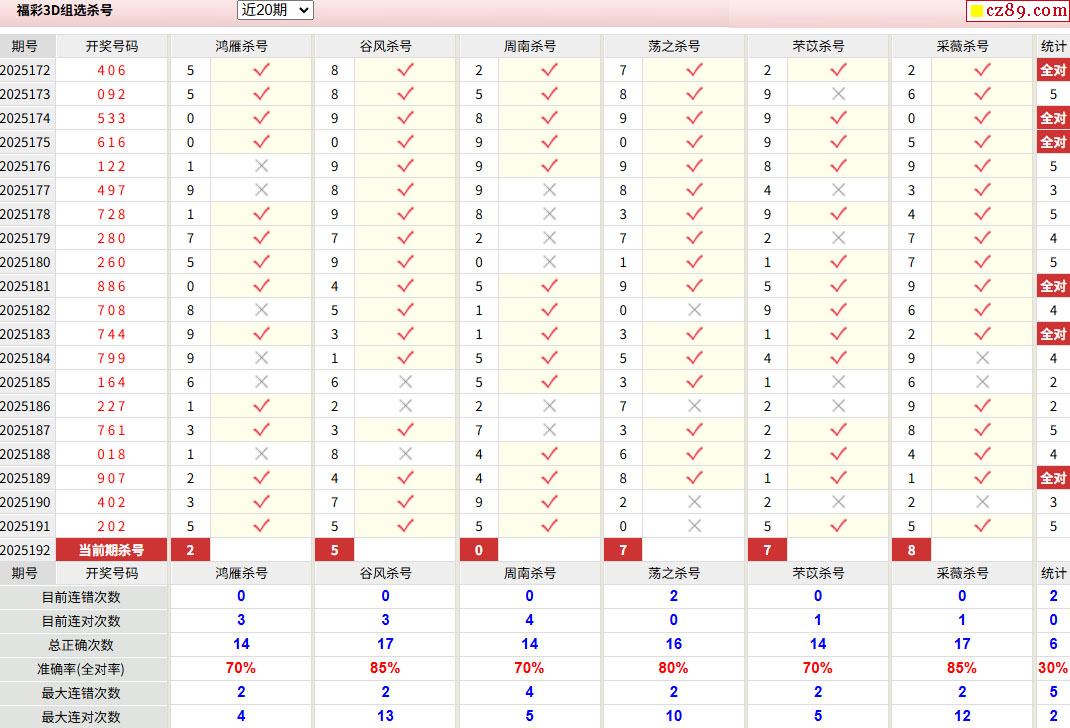The height and width of the screenshot is (728, 1070).
Task: Click 芣苡杀号 X mark in row 2025177
Action: pos(839,190)
